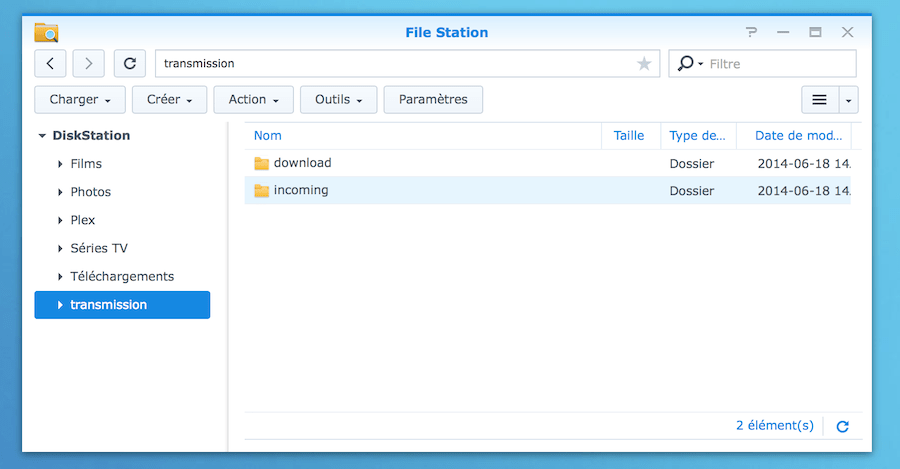Viewport: 900px width, 469px height.
Task: Add transmission to favorites with the star
Action: [644, 63]
